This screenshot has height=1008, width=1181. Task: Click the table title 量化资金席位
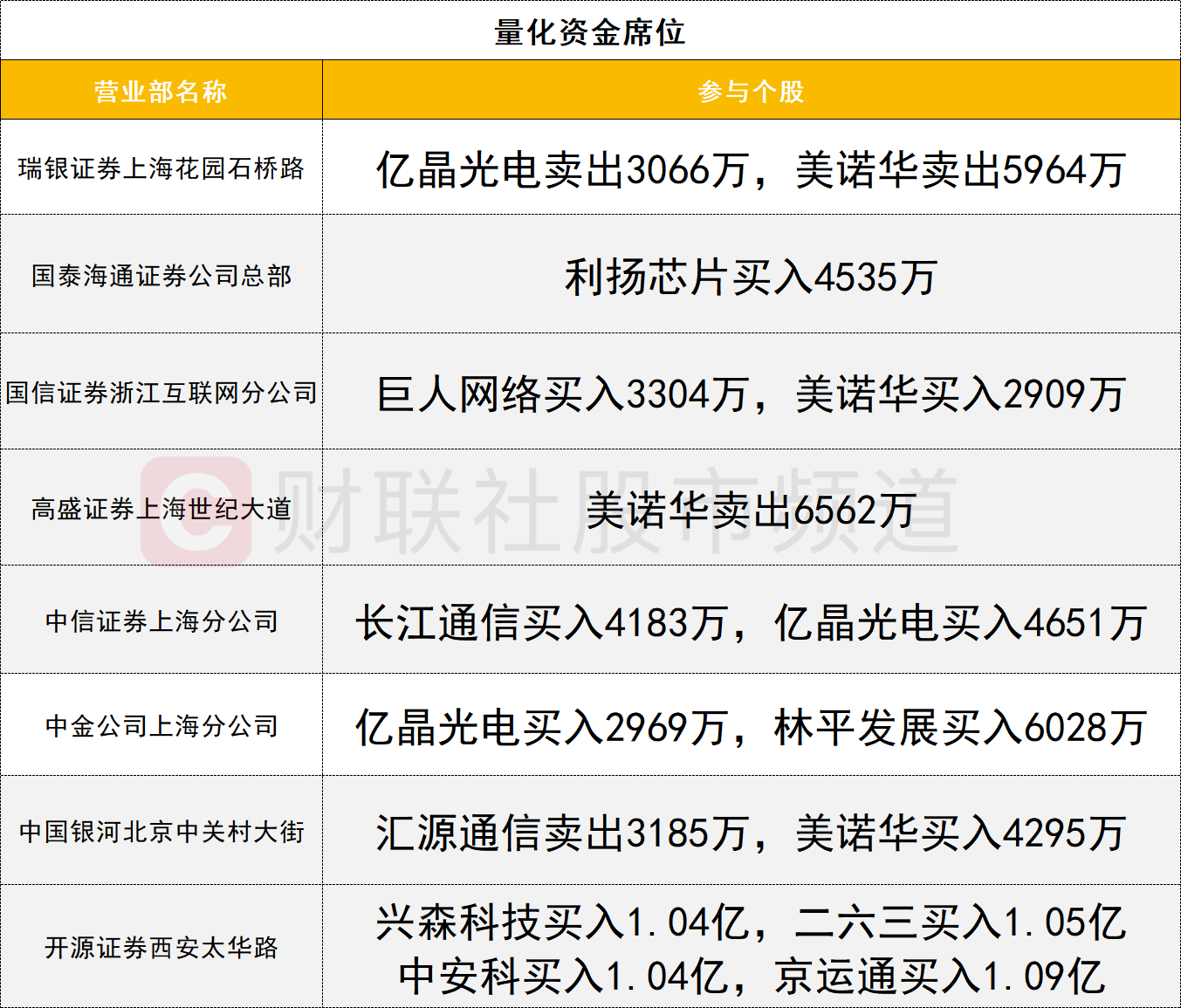[x=590, y=32]
